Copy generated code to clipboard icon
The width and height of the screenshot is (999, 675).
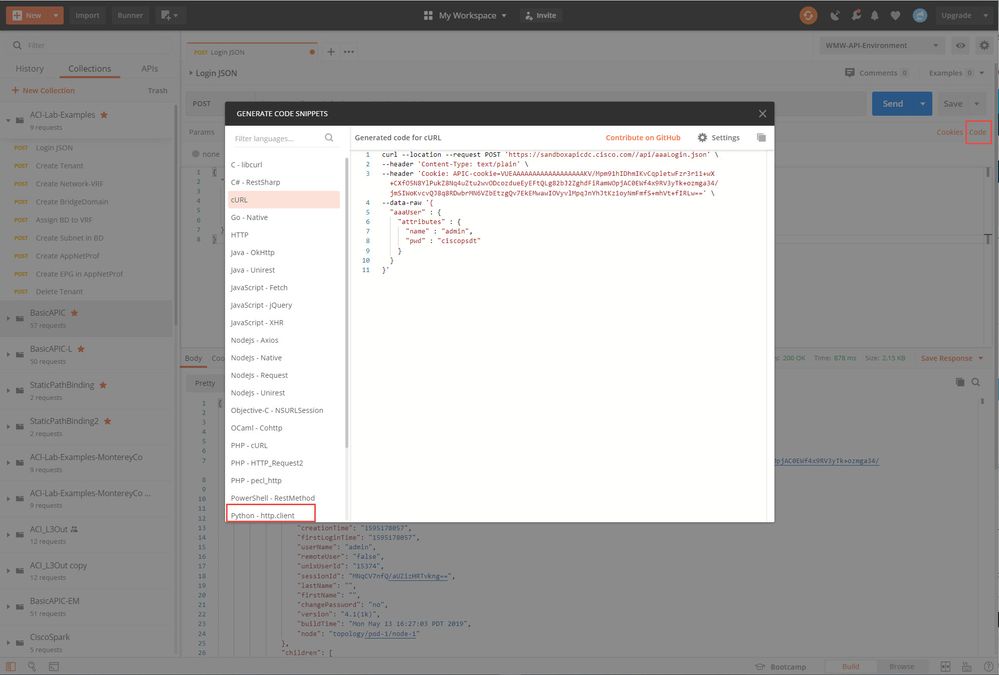tap(761, 138)
